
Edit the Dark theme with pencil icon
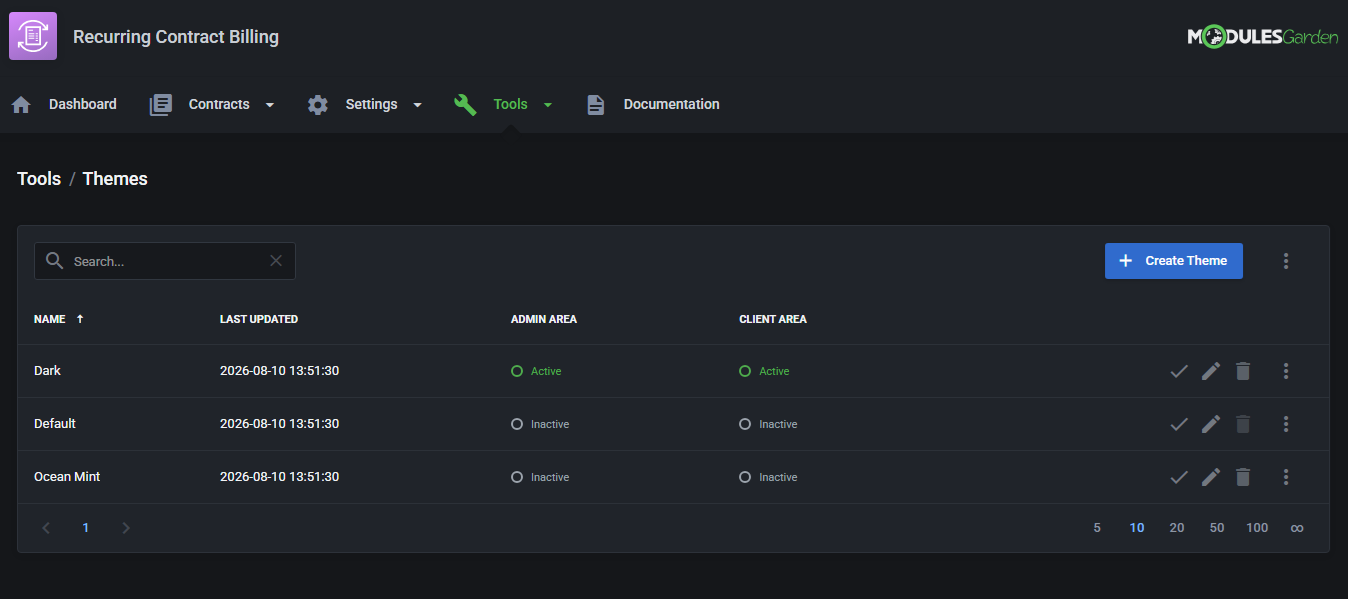[x=1211, y=371]
